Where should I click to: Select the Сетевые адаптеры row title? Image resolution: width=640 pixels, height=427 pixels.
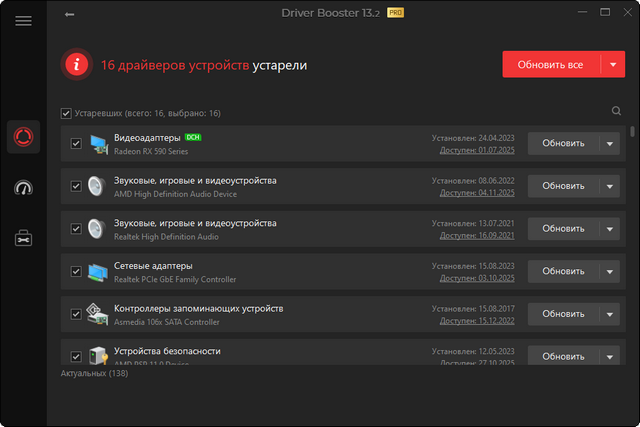(153, 266)
